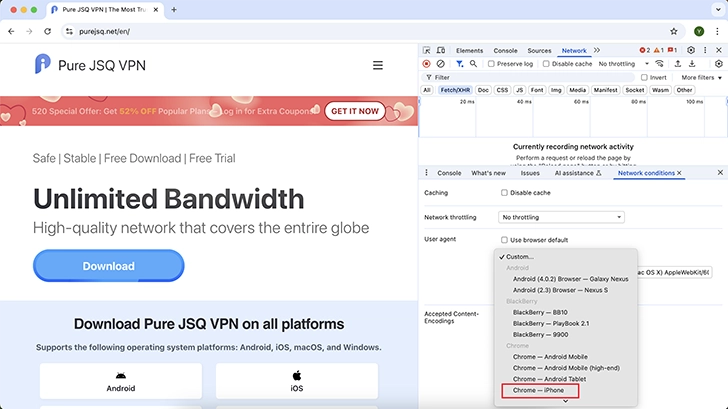Screen dimensions: 728x409
Task: Enable the Preserve log checkbox
Action: [x=491, y=64]
